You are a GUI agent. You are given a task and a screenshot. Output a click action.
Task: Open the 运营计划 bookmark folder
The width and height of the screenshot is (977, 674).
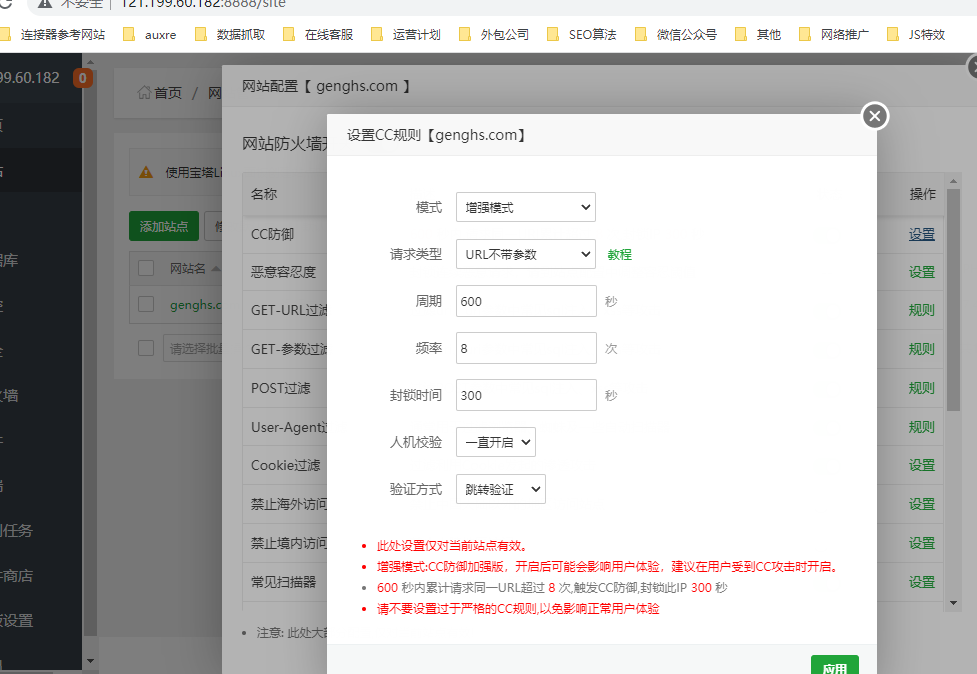click(x=406, y=35)
